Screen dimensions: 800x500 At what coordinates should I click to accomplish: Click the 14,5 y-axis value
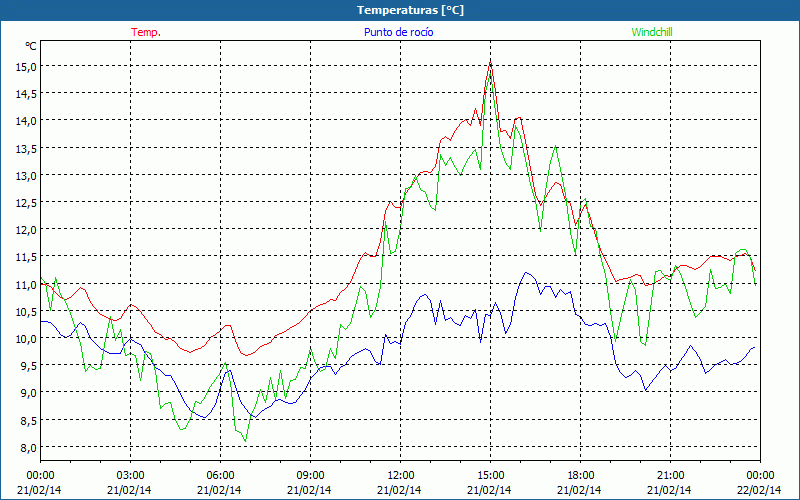[x=27, y=93]
